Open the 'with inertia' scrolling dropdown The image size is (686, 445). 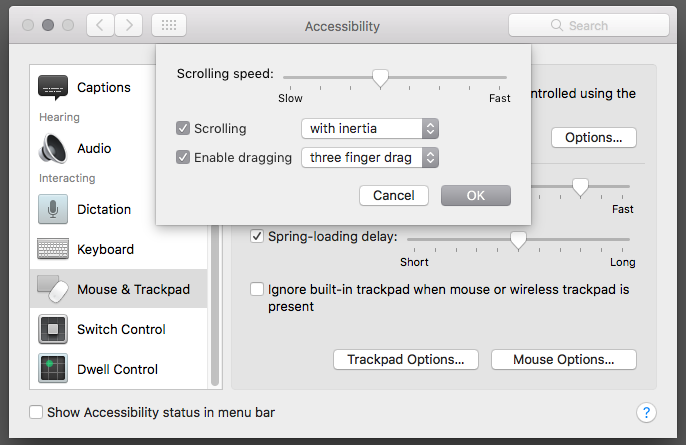click(x=370, y=129)
